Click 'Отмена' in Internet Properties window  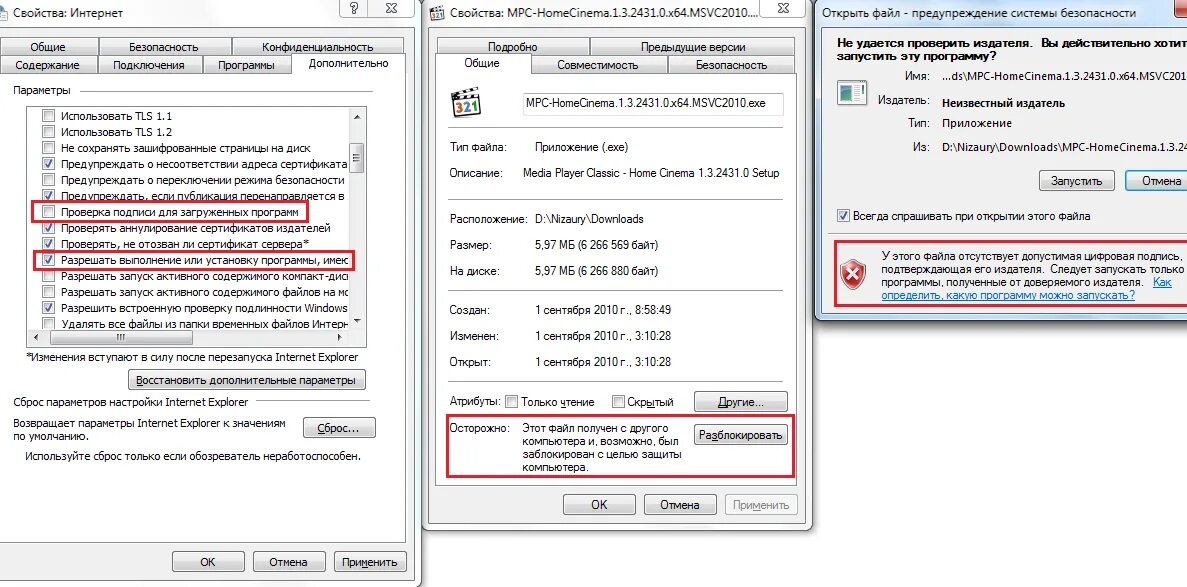tap(288, 562)
